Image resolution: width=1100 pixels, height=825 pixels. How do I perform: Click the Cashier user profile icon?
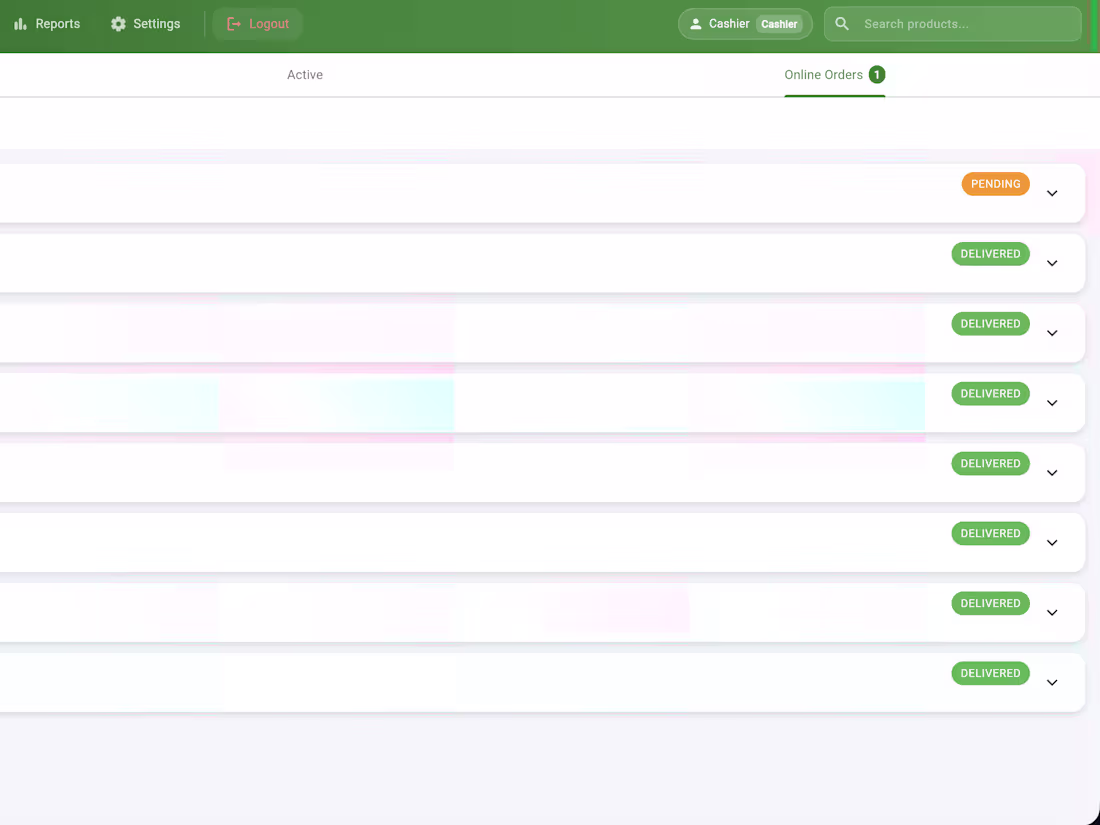(696, 24)
